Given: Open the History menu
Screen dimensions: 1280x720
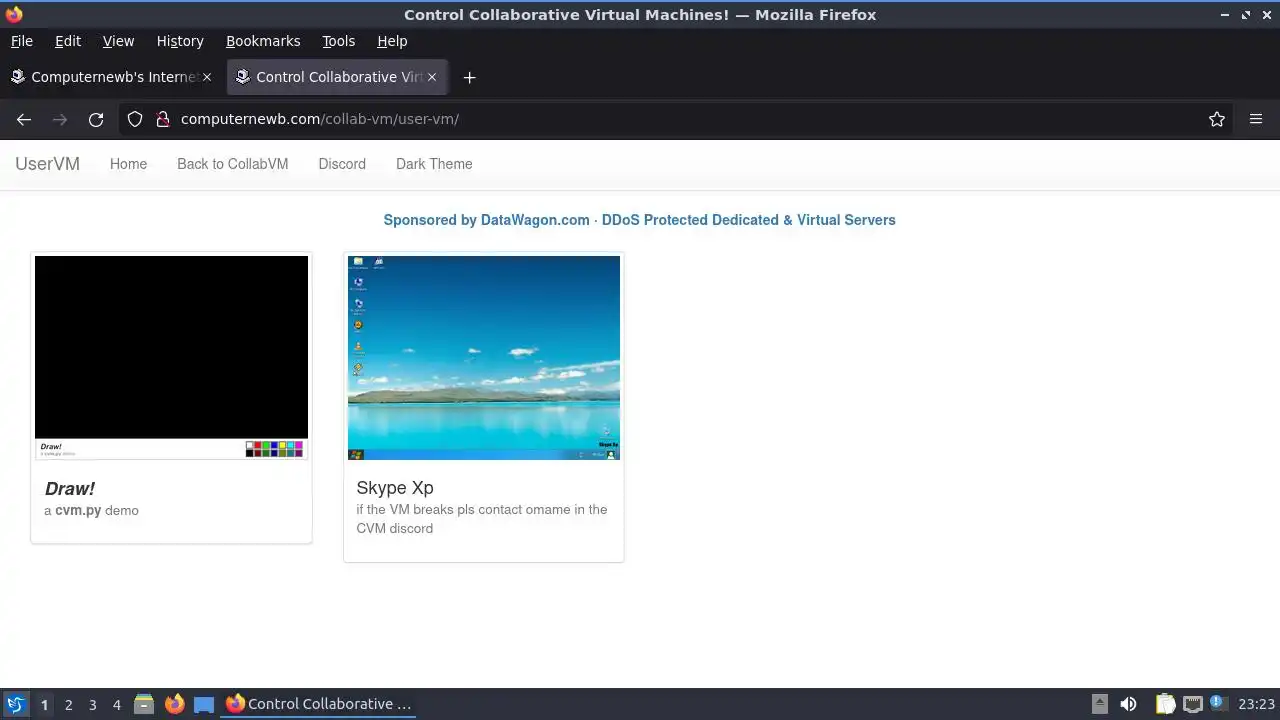Looking at the screenshot, I should [180, 41].
